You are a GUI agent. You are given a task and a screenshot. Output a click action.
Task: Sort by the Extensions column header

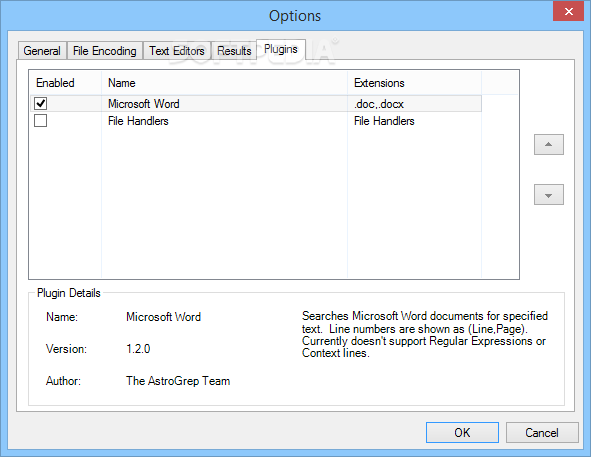[414, 83]
